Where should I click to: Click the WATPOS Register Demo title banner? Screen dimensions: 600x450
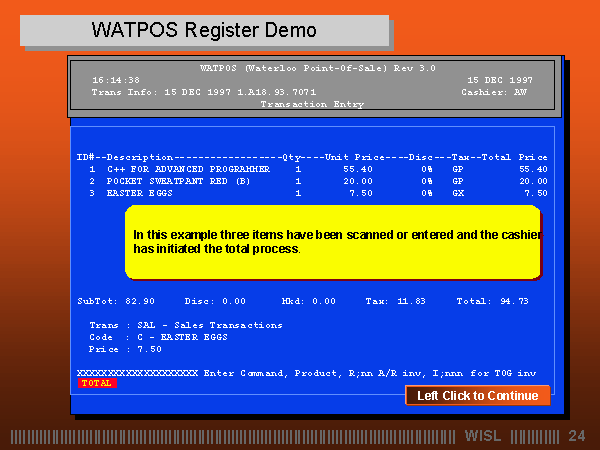pyautogui.click(x=204, y=30)
